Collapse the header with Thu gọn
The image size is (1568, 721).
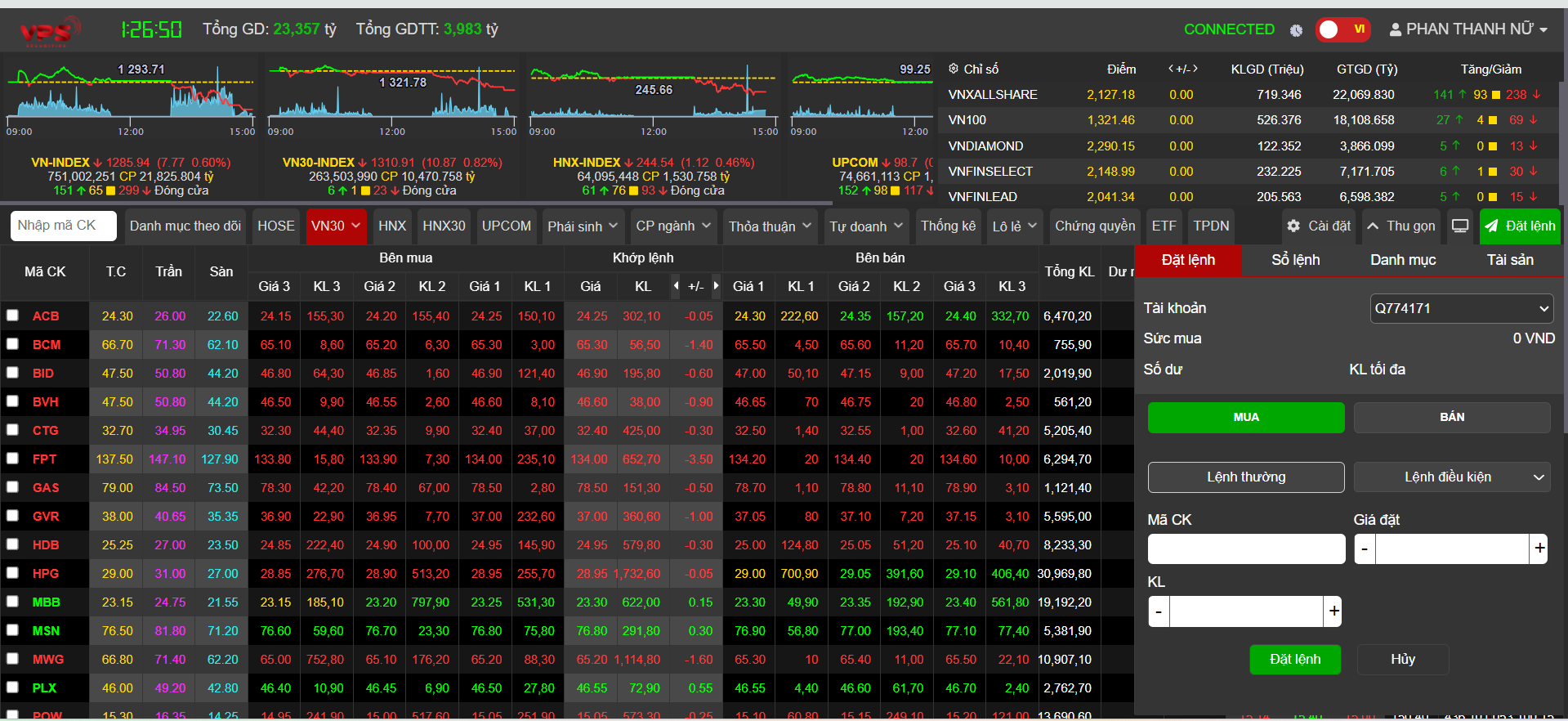pos(1401,226)
